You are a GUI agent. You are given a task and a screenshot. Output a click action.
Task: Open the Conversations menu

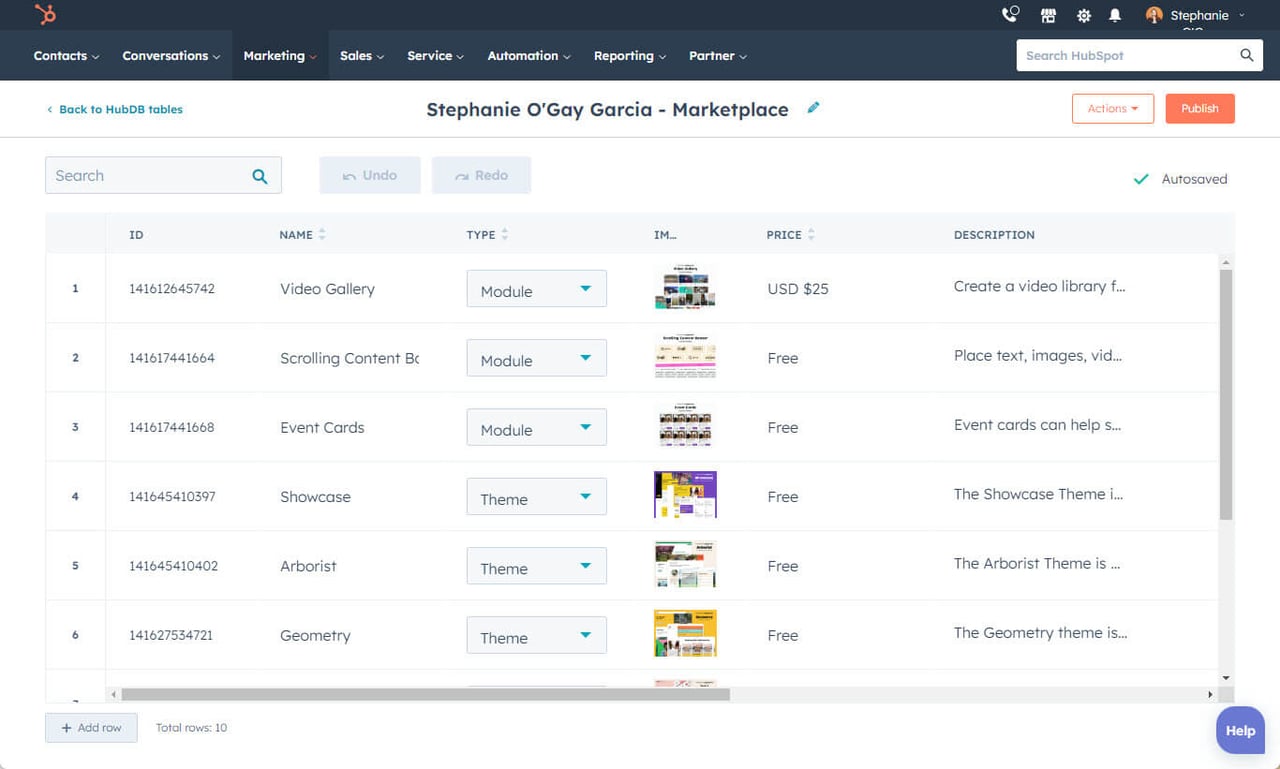(x=171, y=56)
